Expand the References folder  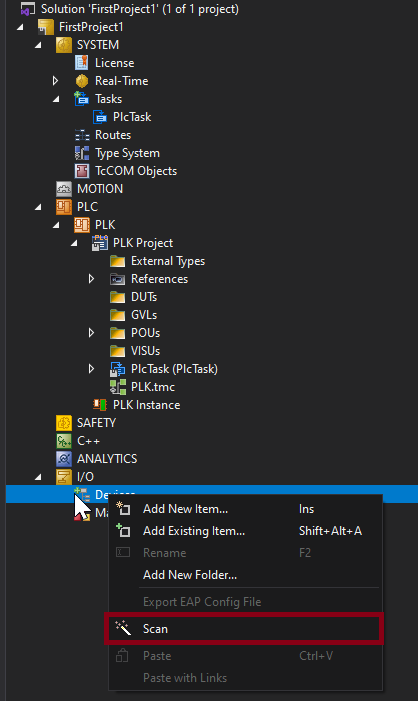pos(91,279)
